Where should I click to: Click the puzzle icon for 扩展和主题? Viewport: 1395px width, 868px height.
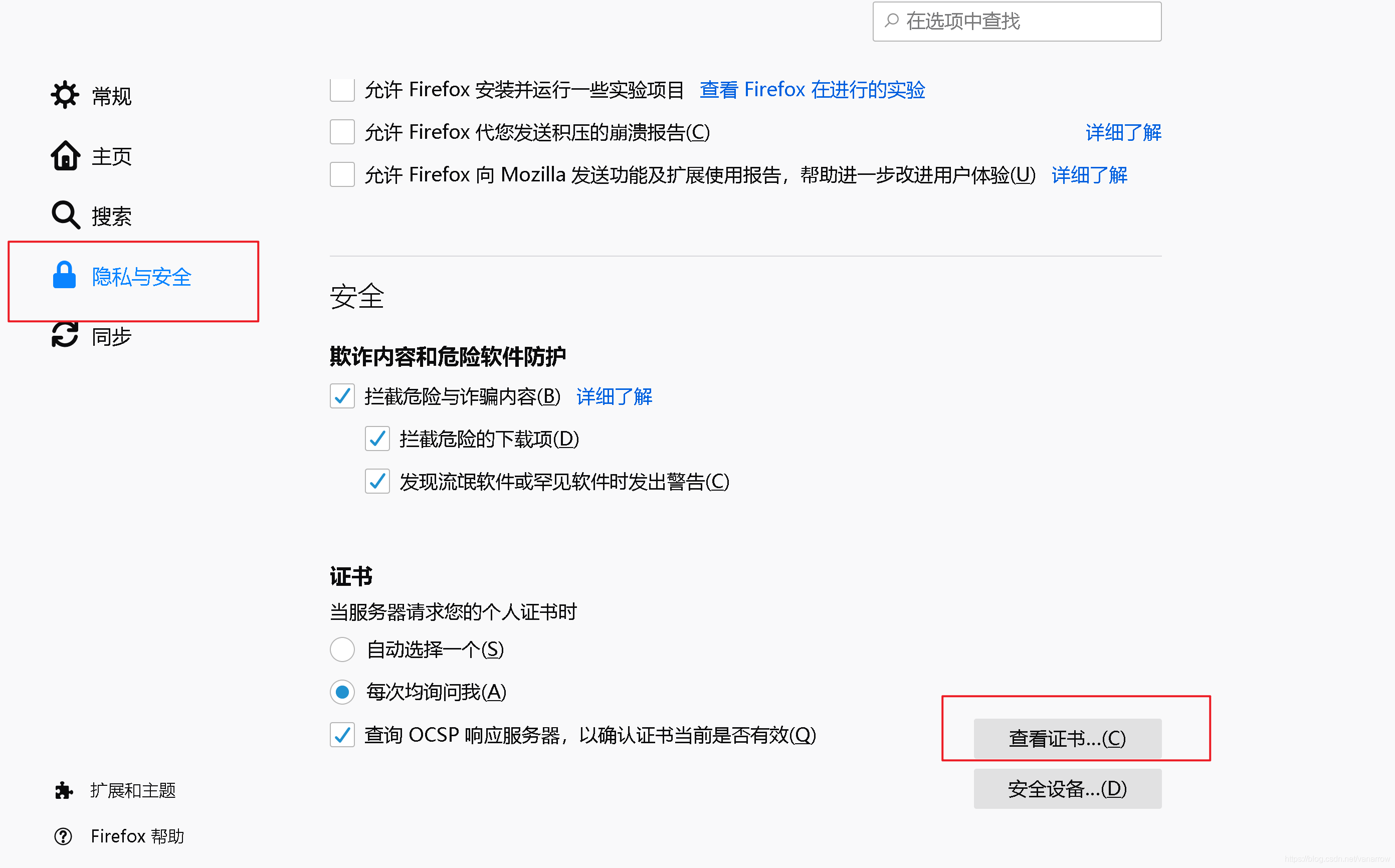(x=63, y=790)
